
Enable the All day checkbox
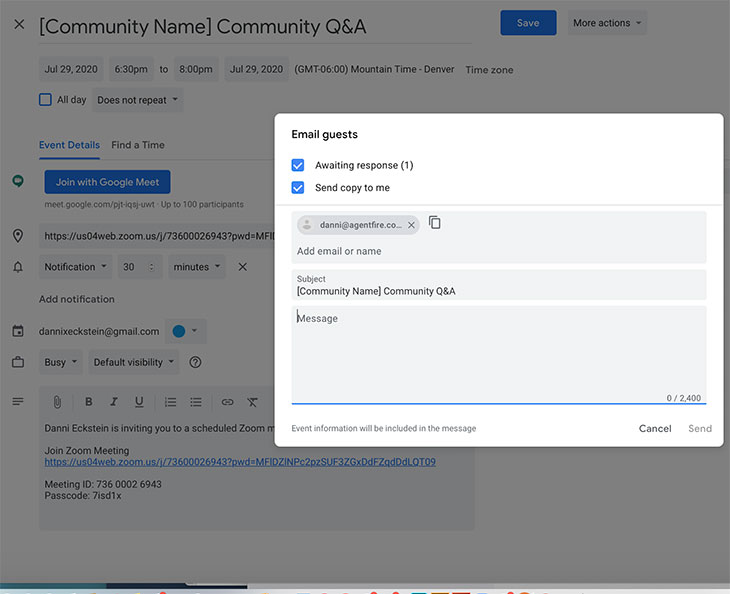coord(45,100)
